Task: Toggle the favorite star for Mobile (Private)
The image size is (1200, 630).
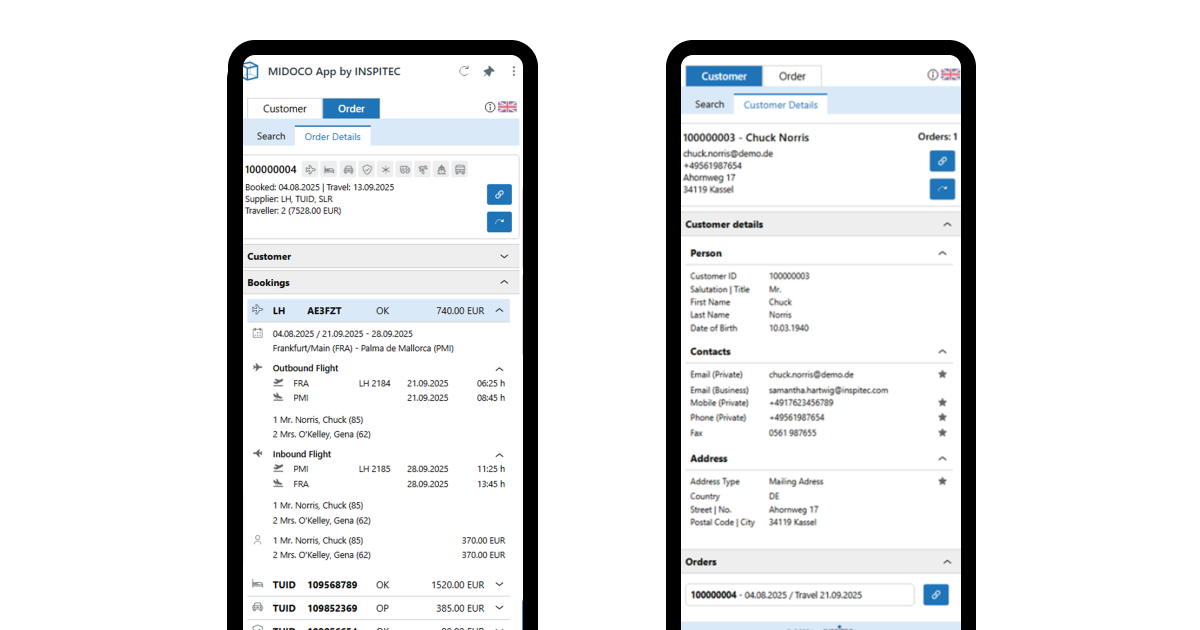Action: coord(942,403)
